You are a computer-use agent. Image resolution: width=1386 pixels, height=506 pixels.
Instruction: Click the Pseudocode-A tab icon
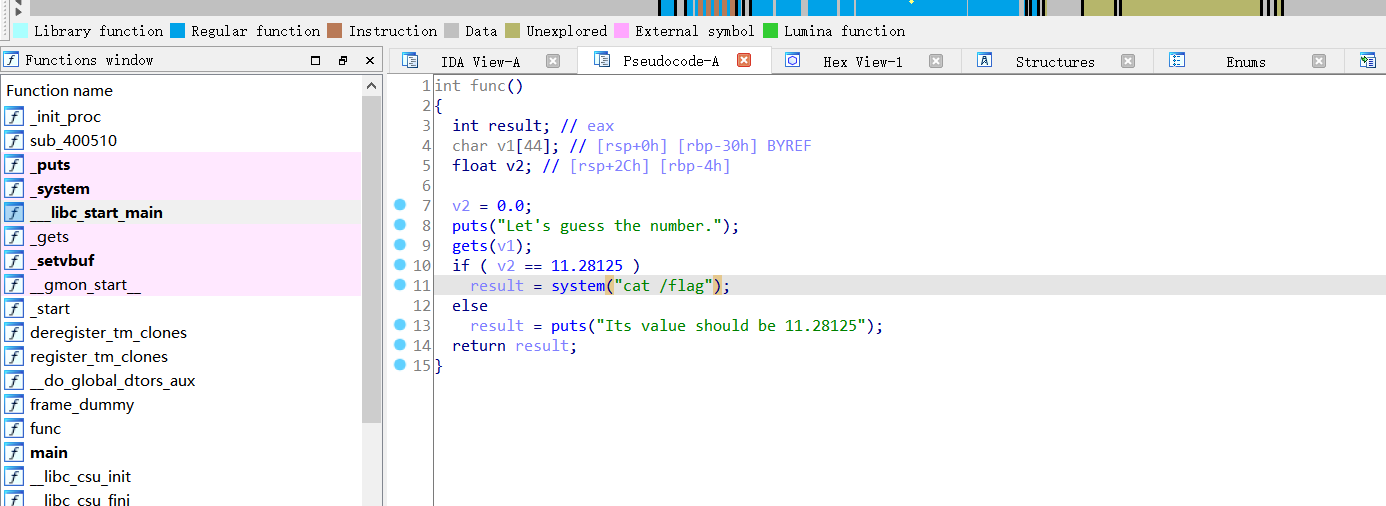[601, 60]
